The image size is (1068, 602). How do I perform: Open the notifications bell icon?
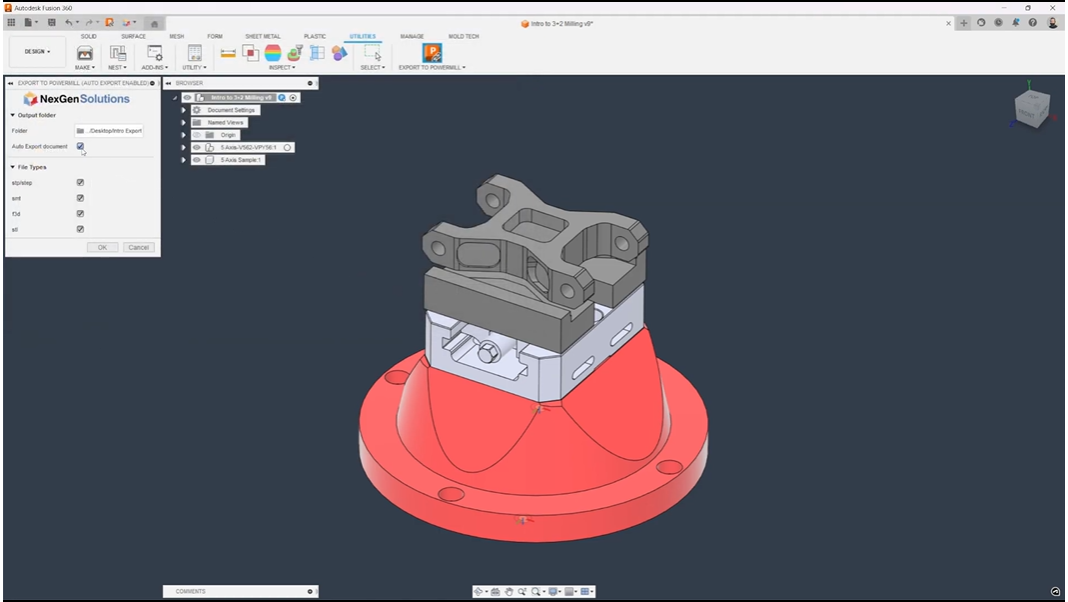click(1016, 22)
